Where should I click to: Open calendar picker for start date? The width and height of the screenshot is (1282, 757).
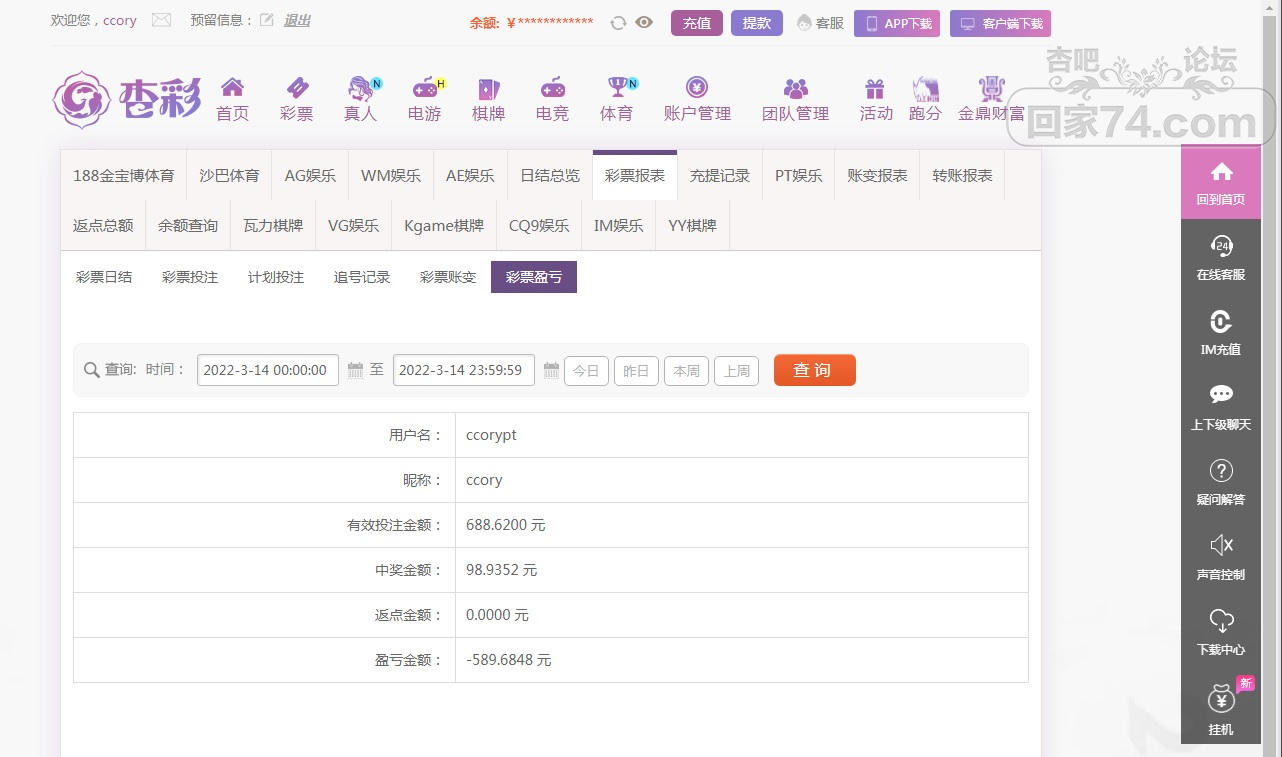[355, 371]
